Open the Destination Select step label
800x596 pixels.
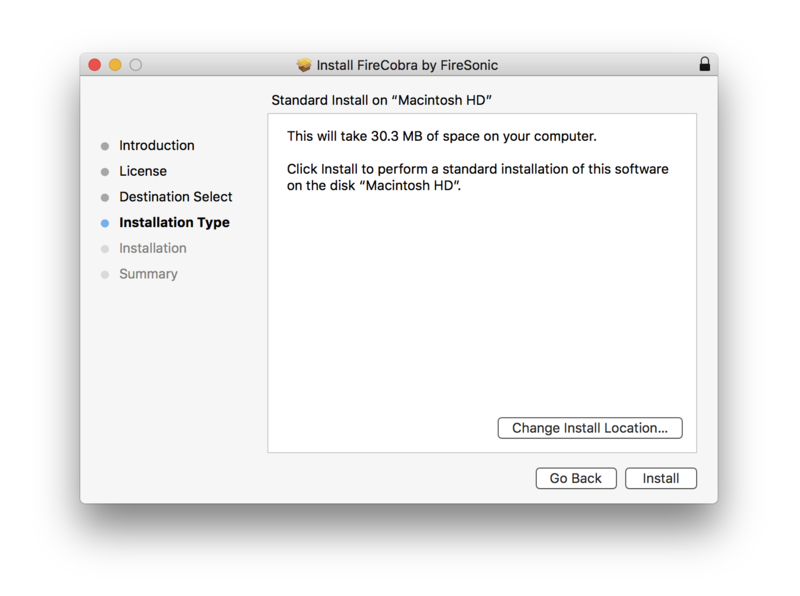176,197
